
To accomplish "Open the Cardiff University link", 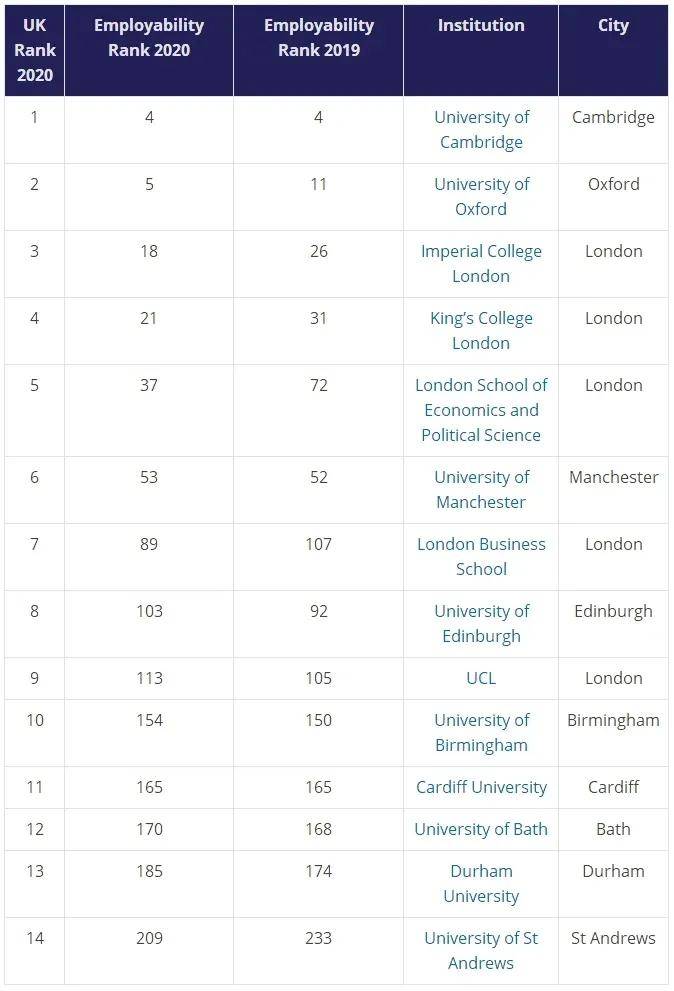I will point(481,787).
